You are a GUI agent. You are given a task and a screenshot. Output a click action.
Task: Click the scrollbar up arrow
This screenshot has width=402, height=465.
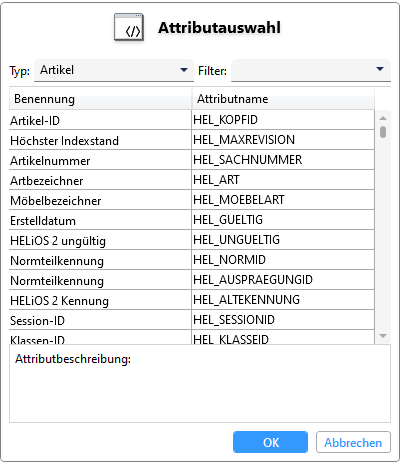(x=383, y=118)
